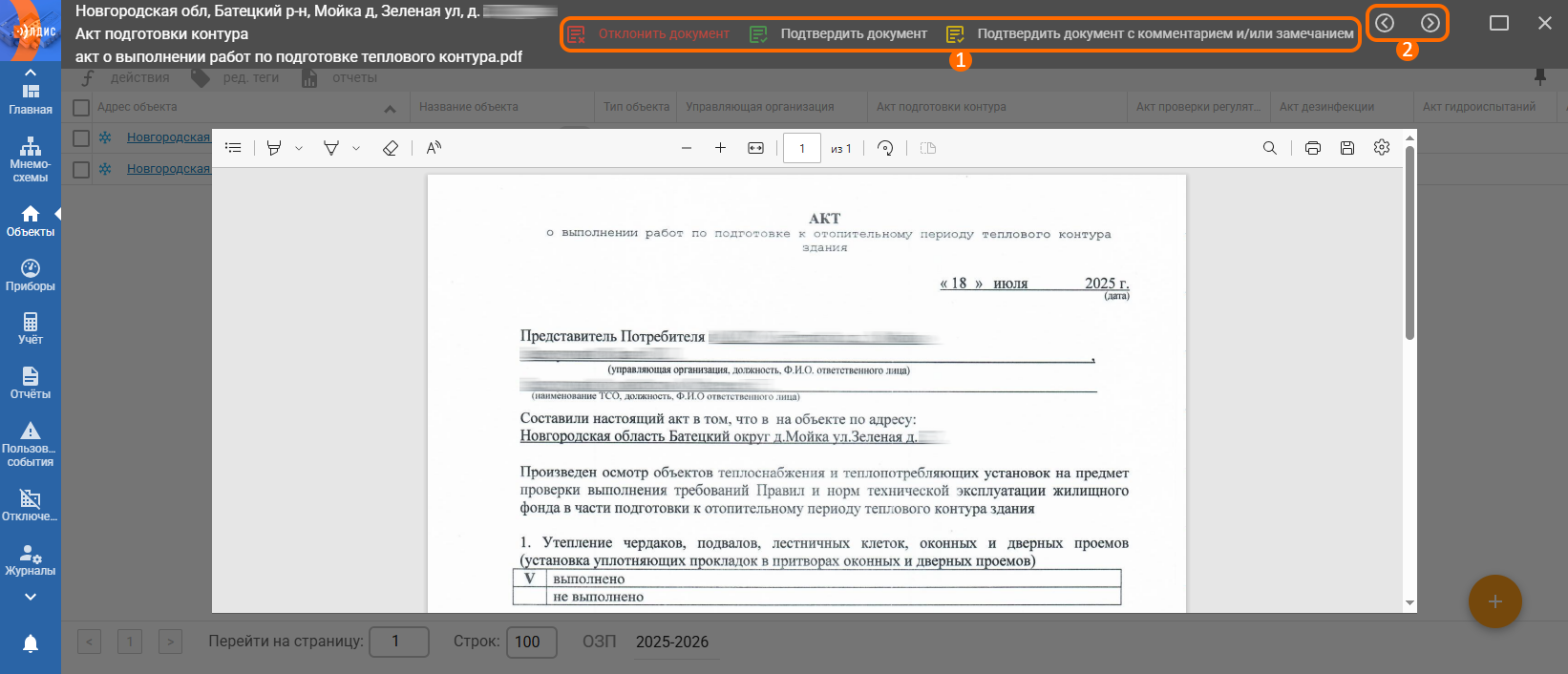Open ред. теги tag editor
Viewport: 1568px width, 674px height.
tap(235, 77)
